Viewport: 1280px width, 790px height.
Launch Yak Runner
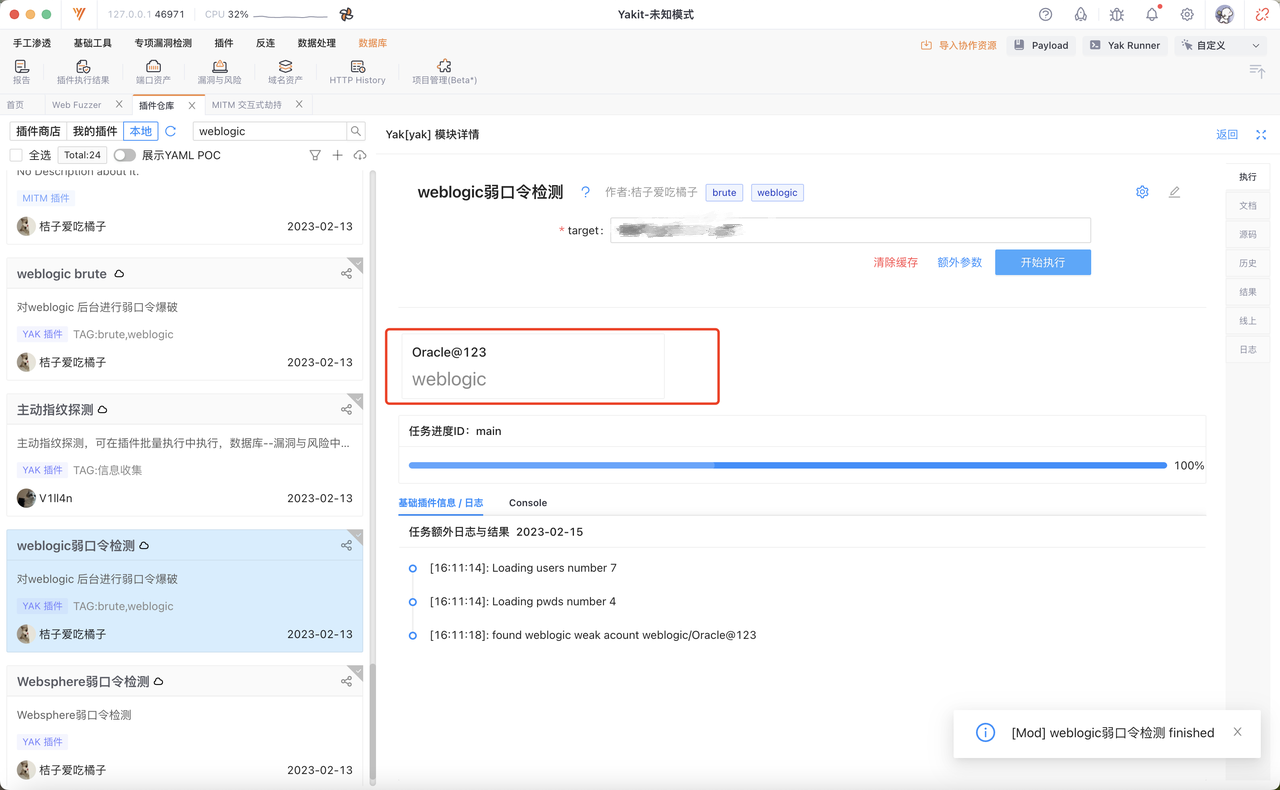(x=1125, y=45)
